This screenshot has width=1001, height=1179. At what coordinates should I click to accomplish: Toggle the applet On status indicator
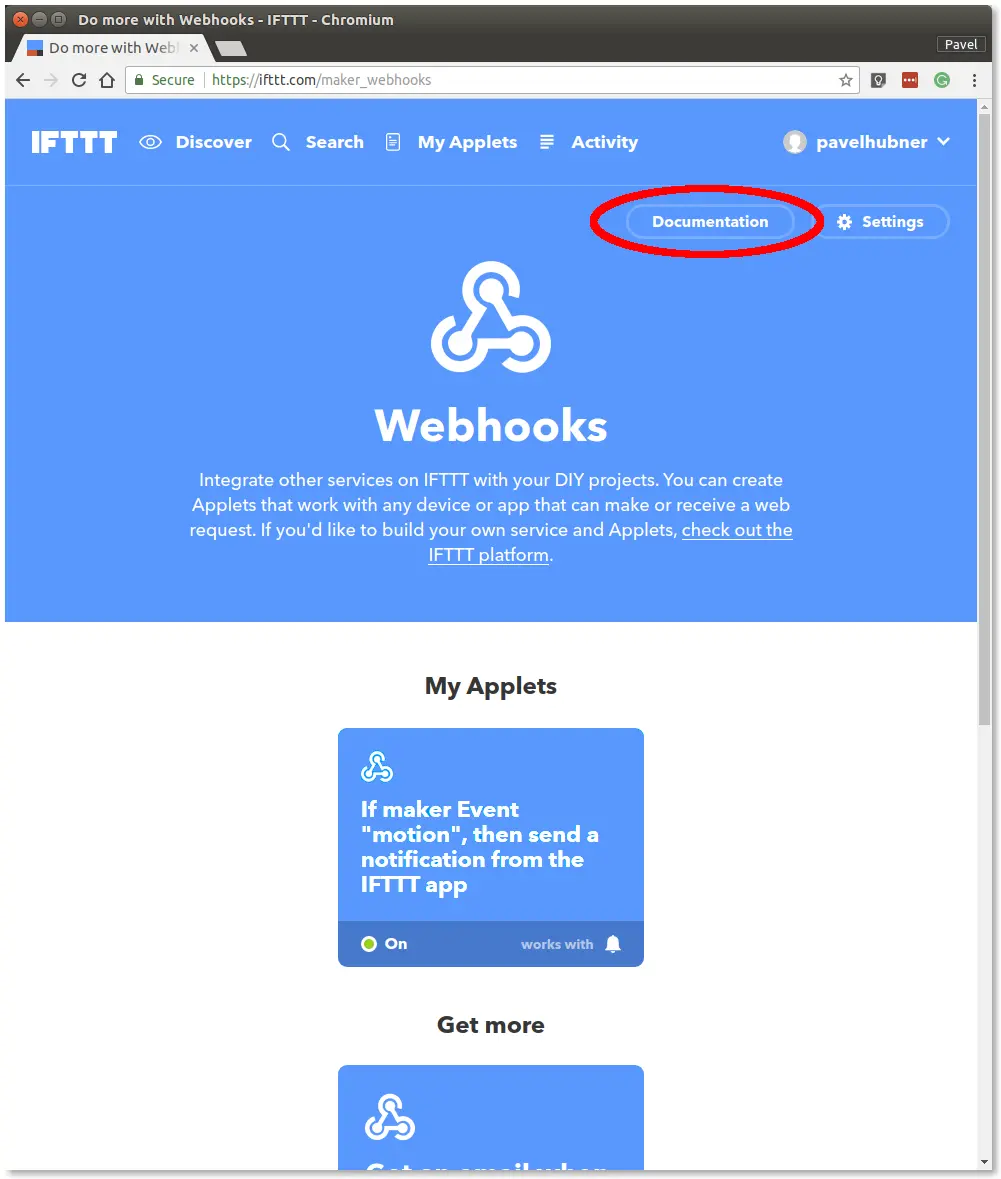pos(384,944)
